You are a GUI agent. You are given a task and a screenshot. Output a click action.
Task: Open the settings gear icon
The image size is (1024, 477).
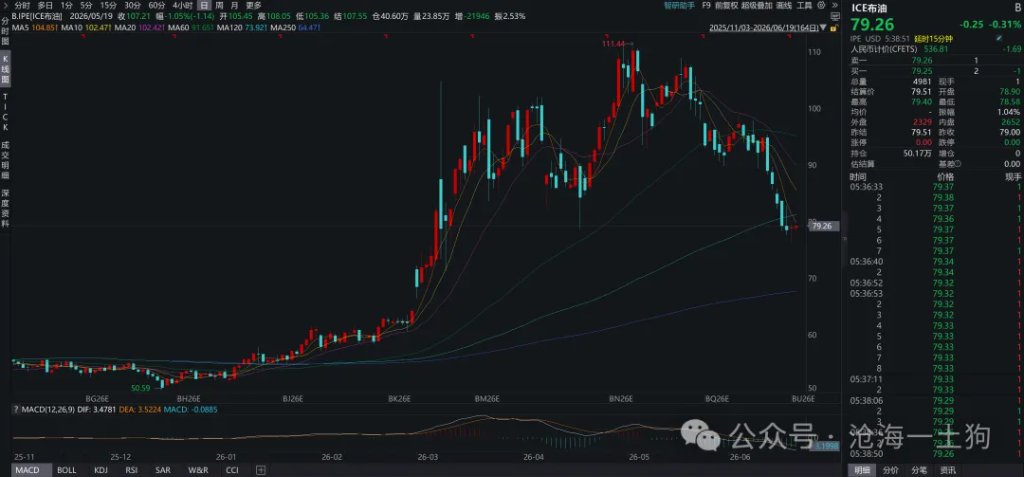point(821,5)
